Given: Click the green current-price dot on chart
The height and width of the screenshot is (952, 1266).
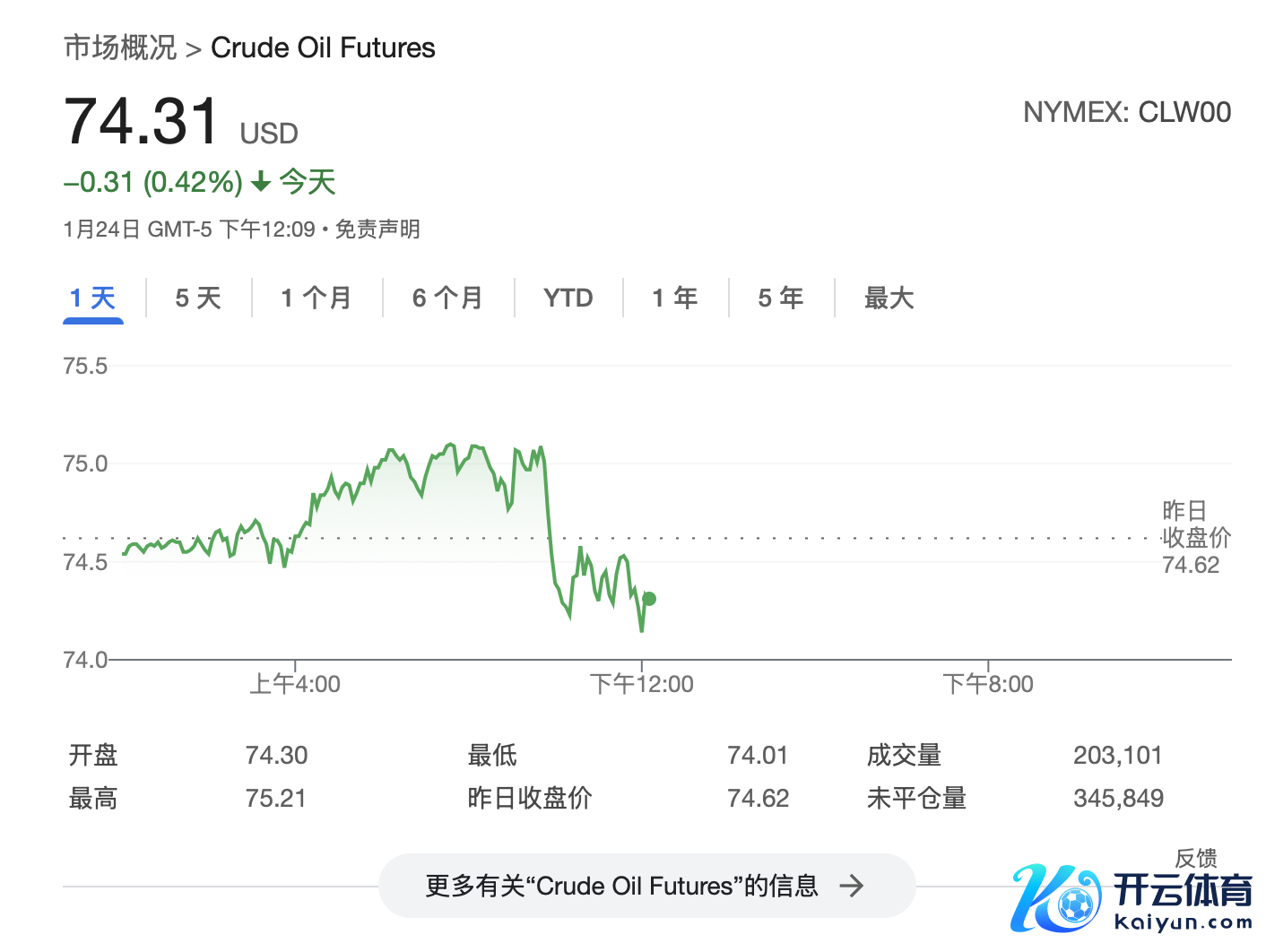Looking at the screenshot, I should [x=649, y=599].
